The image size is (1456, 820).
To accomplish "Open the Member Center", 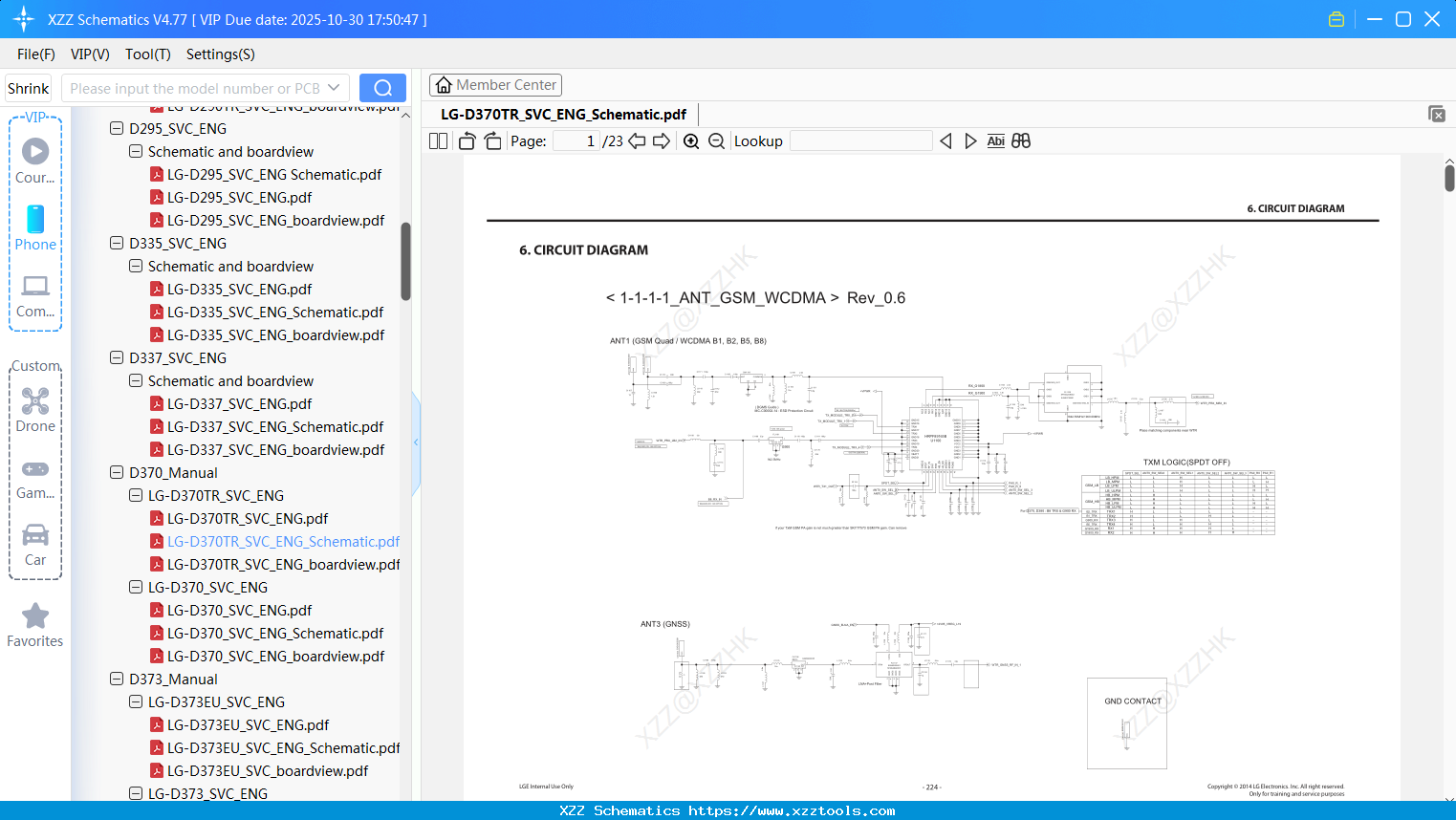I will tap(495, 84).
